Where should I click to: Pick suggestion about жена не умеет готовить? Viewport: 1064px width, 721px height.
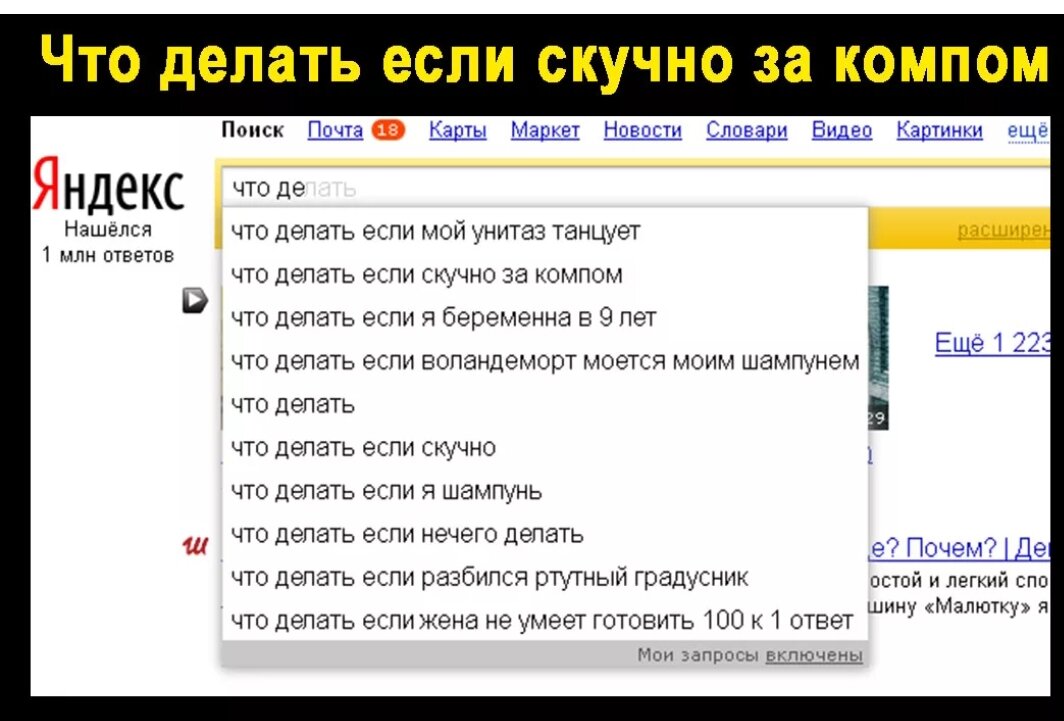point(545,621)
